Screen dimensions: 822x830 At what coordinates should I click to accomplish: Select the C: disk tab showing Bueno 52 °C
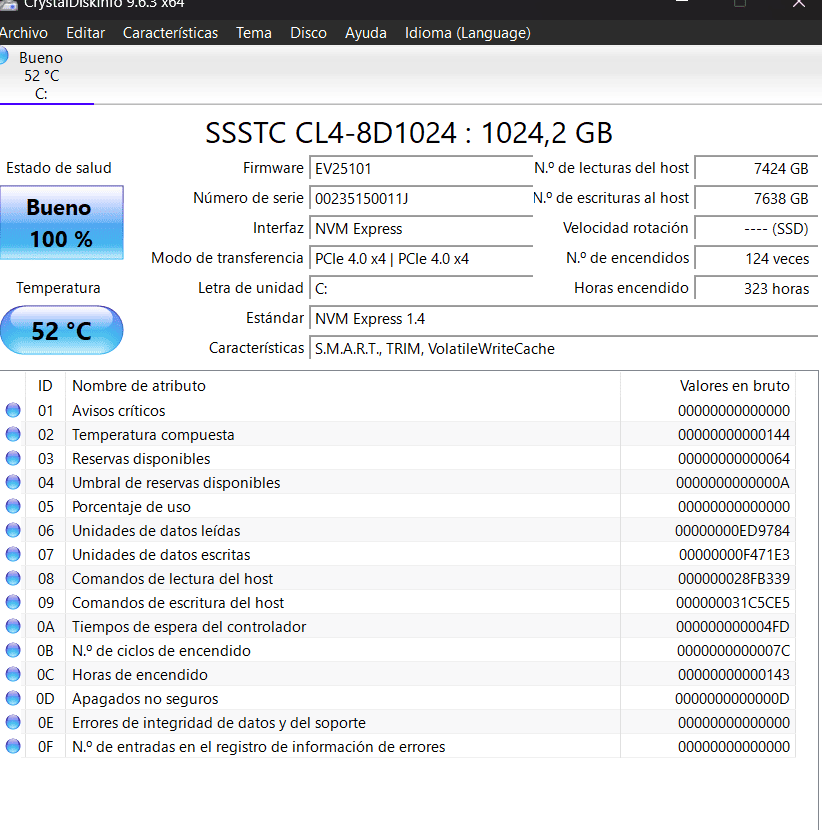[41, 75]
